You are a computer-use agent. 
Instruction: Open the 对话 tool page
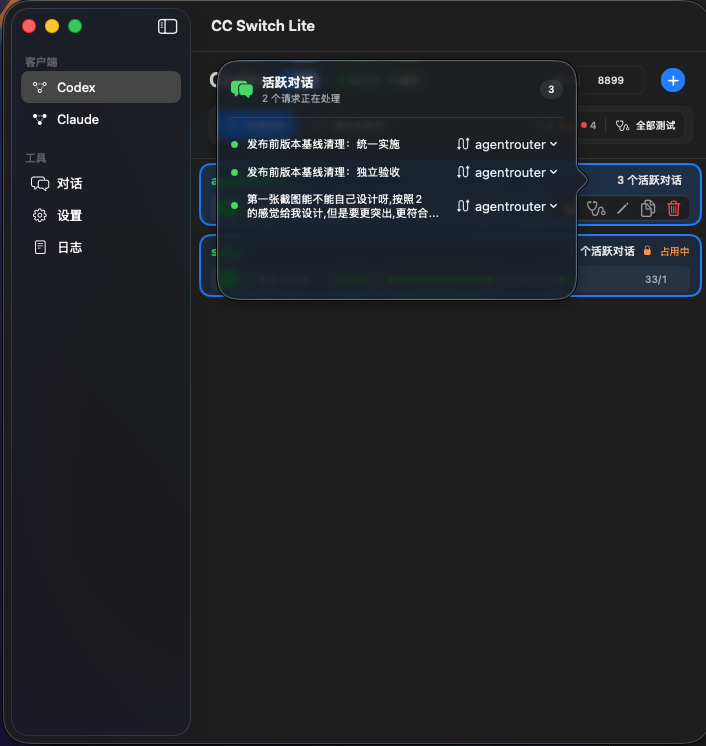coord(101,183)
